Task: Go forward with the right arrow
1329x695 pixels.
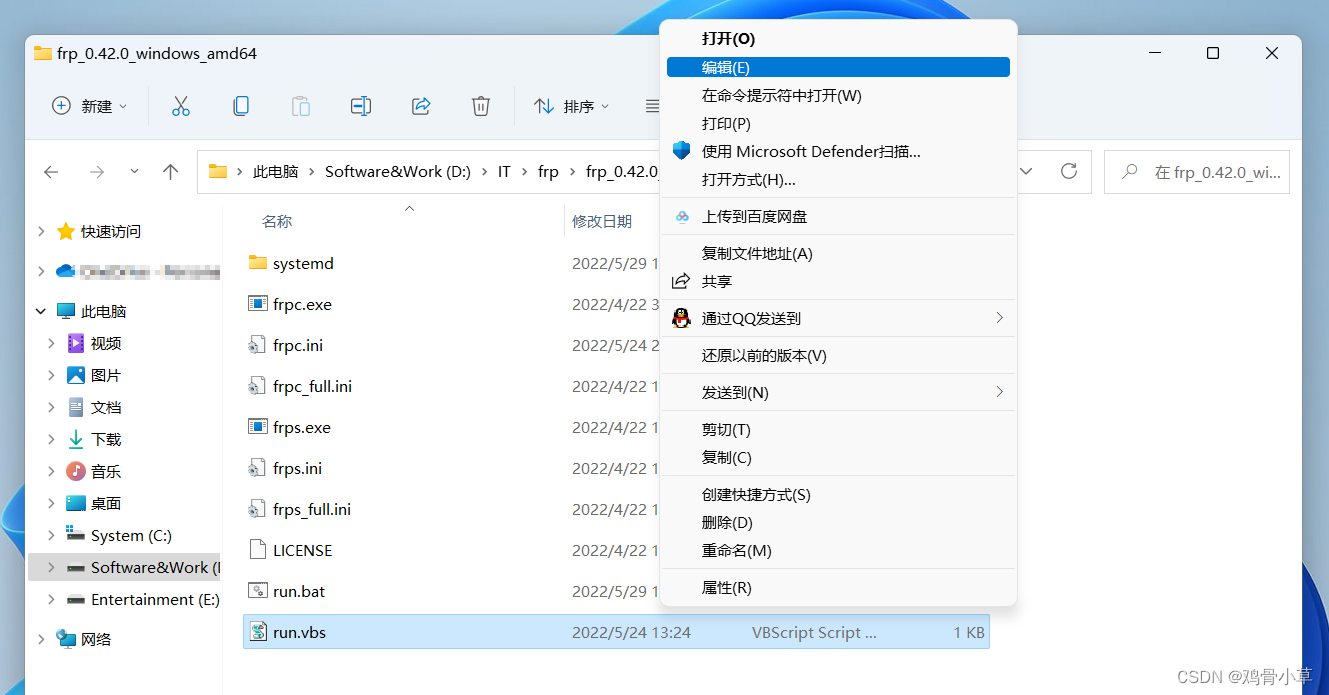Action: [x=97, y=172]
